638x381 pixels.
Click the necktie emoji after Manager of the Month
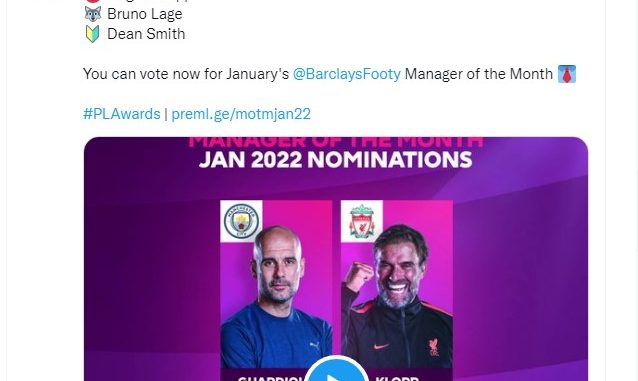(x=566, y=74)
